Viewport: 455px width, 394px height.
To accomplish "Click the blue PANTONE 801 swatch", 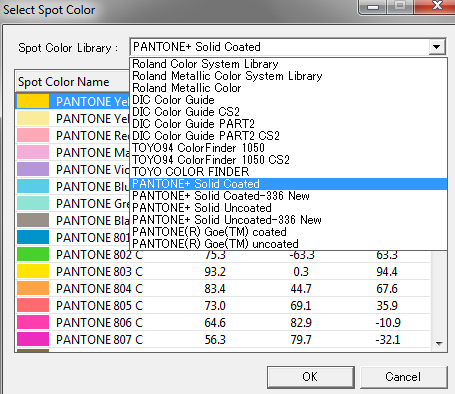I will (33, 237).
